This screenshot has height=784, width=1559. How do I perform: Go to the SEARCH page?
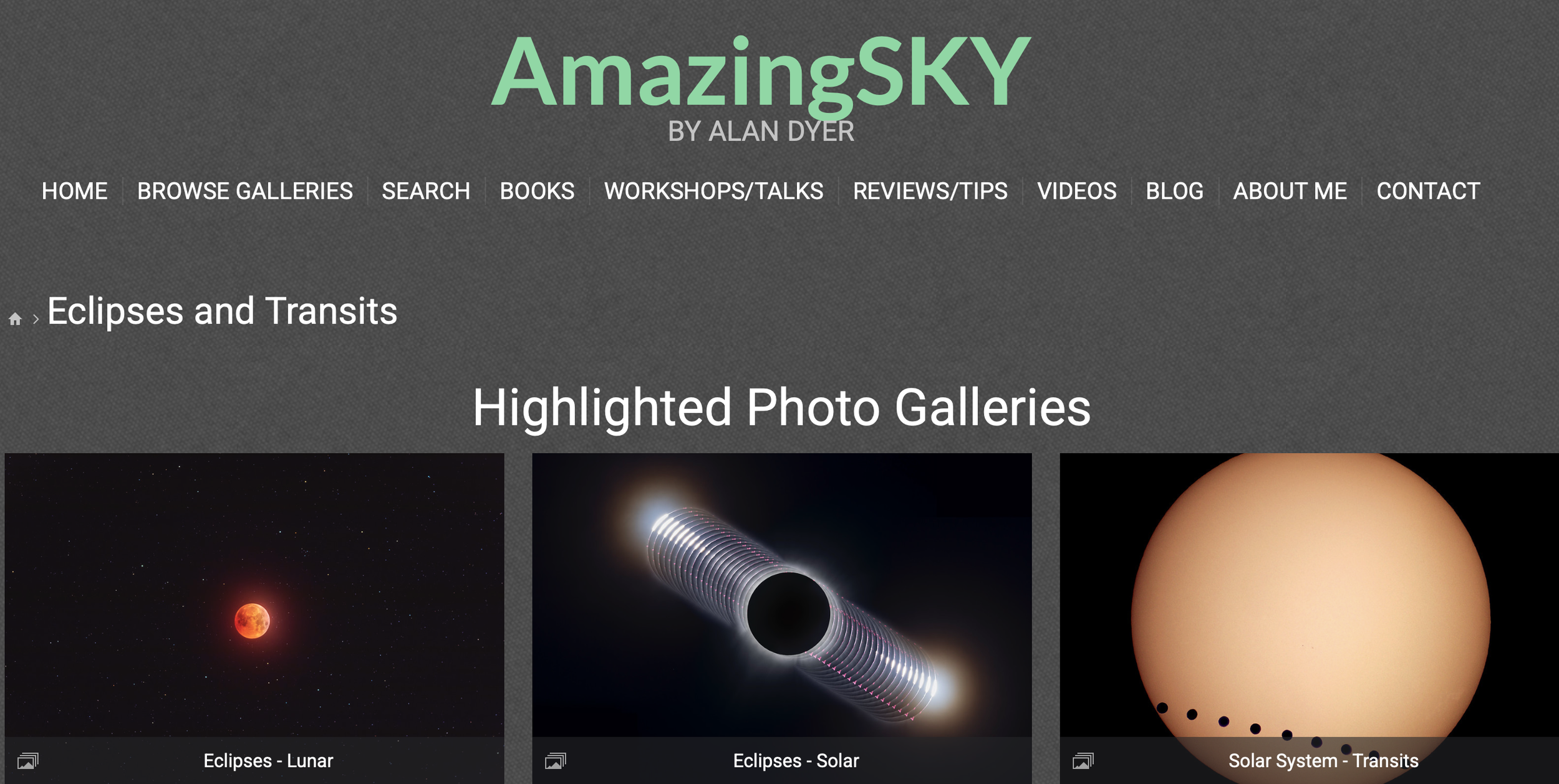coord(426,191)
